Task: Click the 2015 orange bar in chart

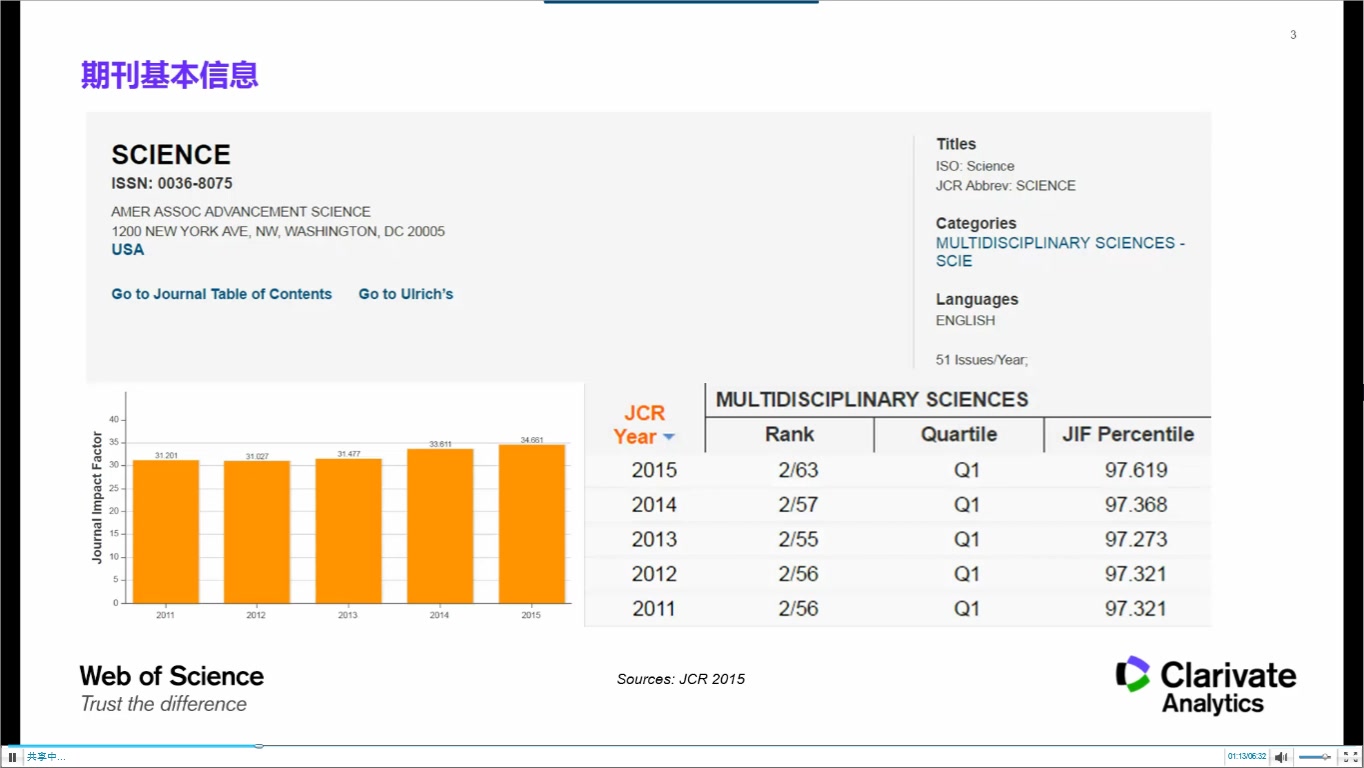Action: click(531, 524)
